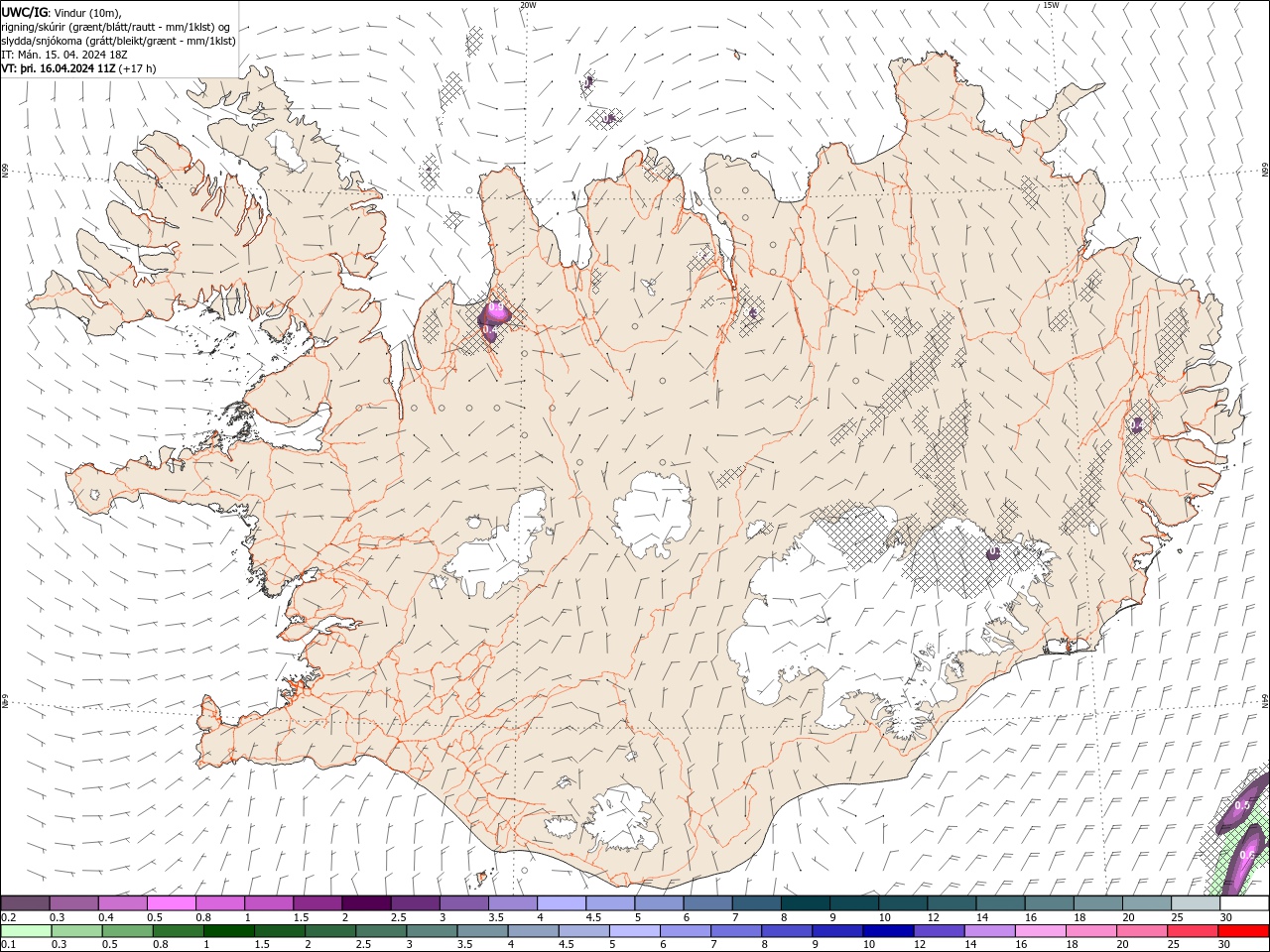Select the dark purple upper swatch labeled 2
Image resolution: width=1270 pixels, height=952 pixels.
(366, 902)
